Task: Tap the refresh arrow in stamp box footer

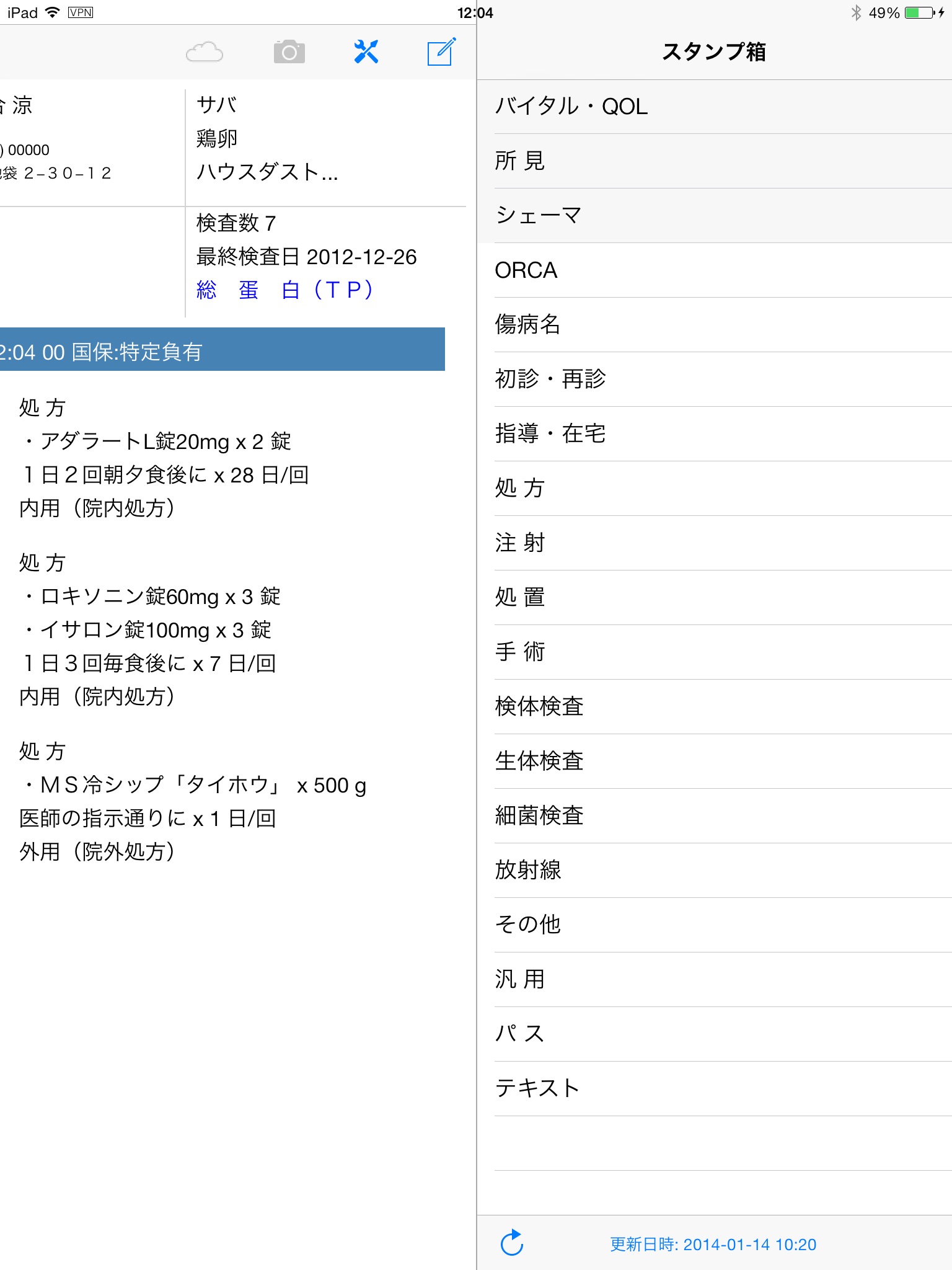Action: 512,1243
